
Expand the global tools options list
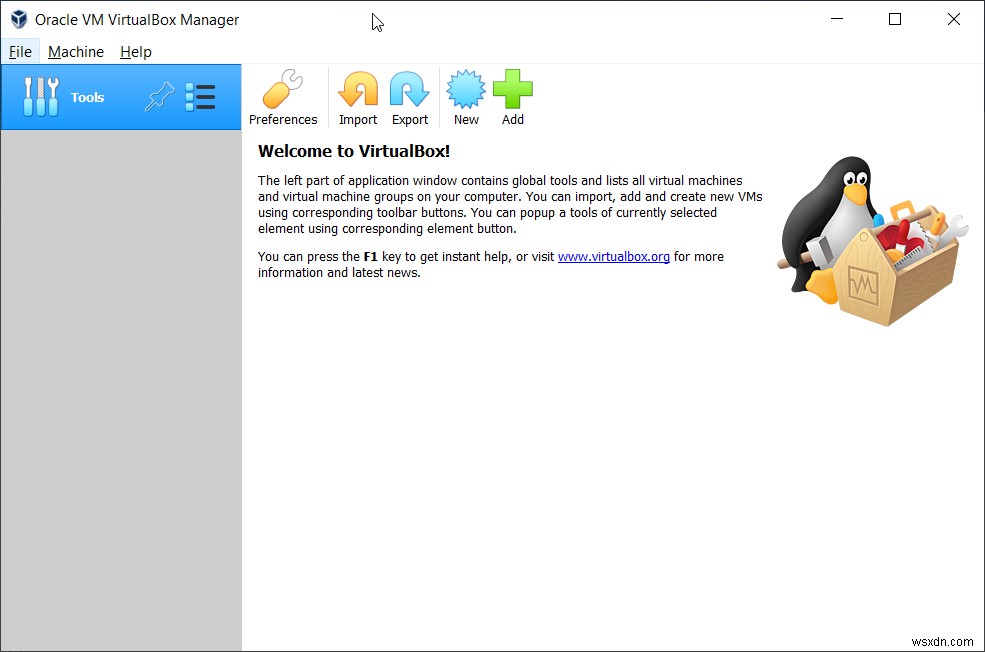[x=200, y=96]
